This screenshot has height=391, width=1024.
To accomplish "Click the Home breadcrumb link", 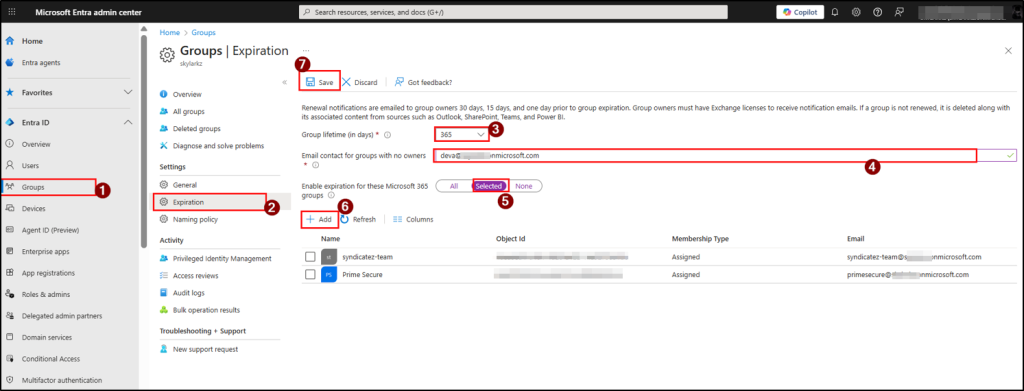I will [x=169, y=33].
